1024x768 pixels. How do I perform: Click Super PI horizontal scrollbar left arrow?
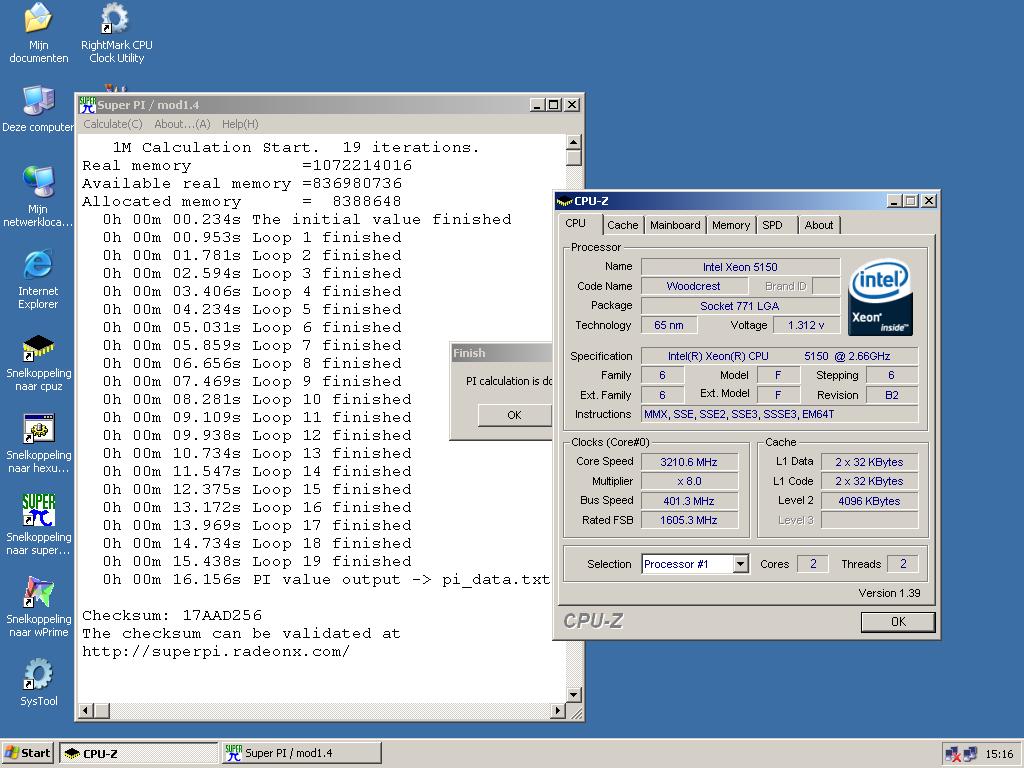pyautogui.click(x=86, y=711)
